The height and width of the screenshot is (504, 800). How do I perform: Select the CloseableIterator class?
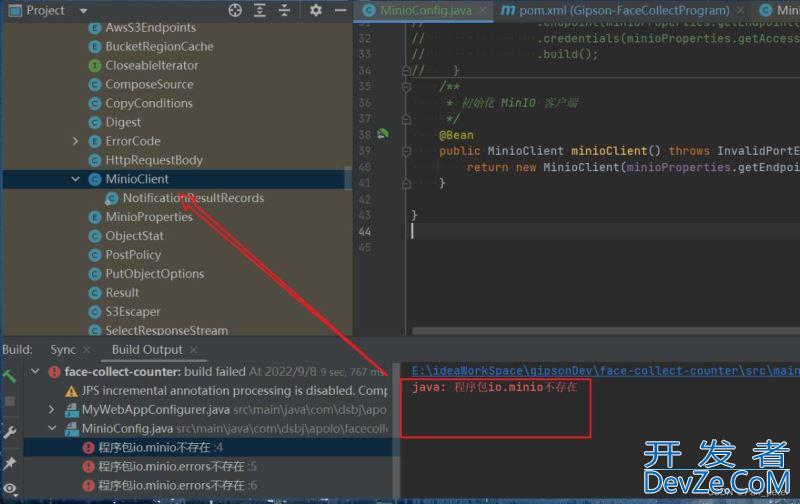click(x=152, y=65)
